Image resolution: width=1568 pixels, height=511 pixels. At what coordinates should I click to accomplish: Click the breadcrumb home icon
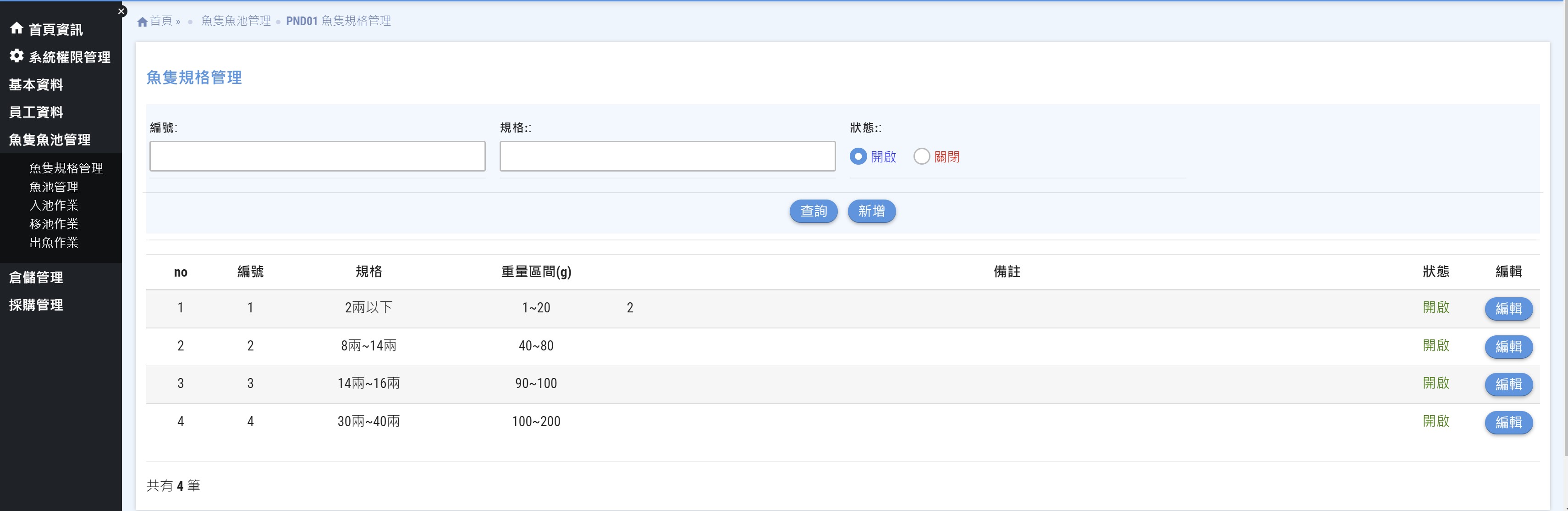143,22
